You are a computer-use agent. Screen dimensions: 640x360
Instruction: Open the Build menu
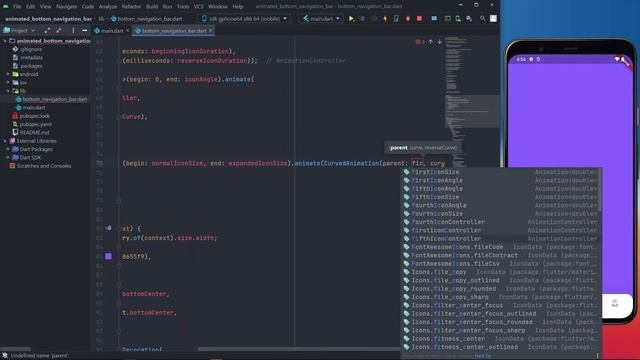152,7
